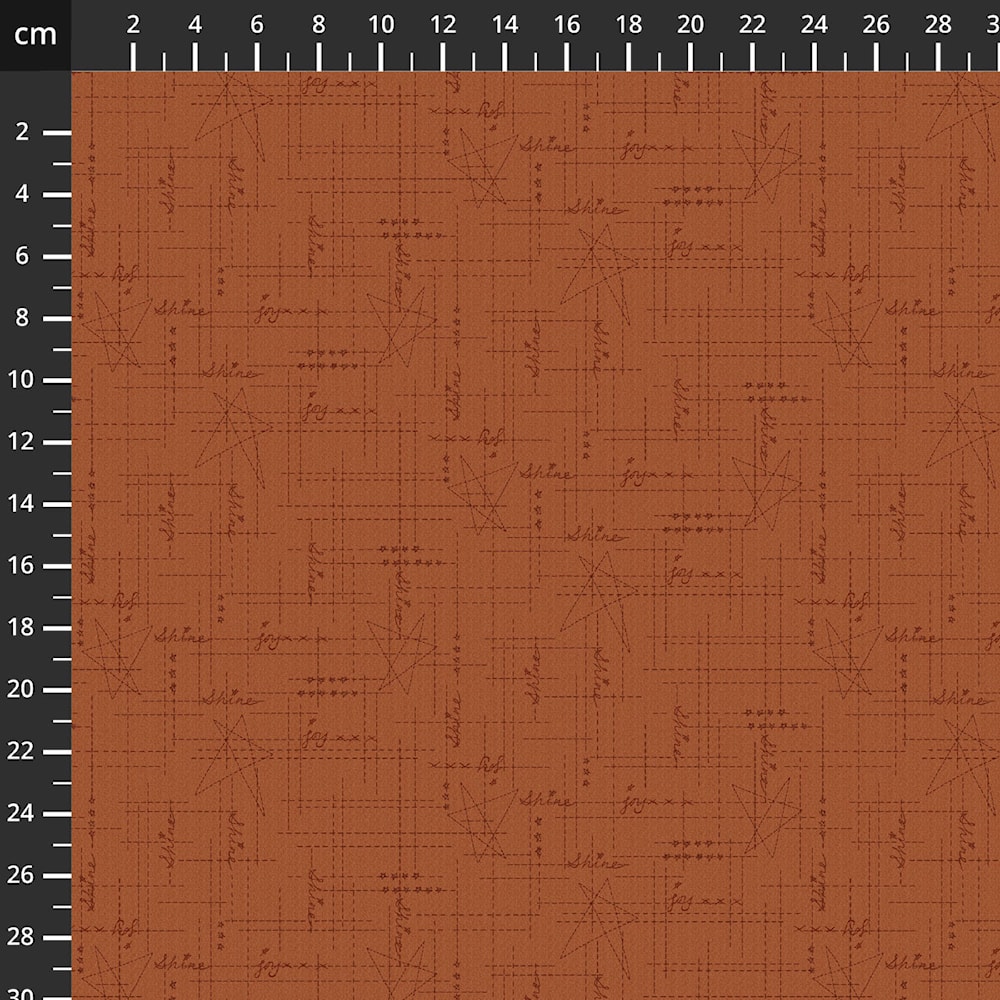Viewport: 1000px width, 1000px height.
Task: Click the cm unit label
Action: pyautogui.click(x=35, y=35)
